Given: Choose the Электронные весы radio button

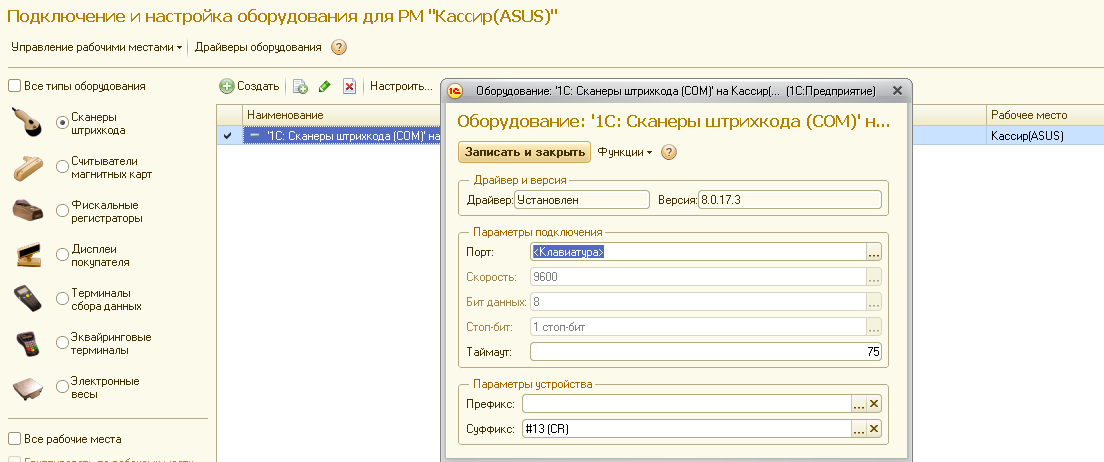Looking at the screenshot, I should click(x=63, y=387).
